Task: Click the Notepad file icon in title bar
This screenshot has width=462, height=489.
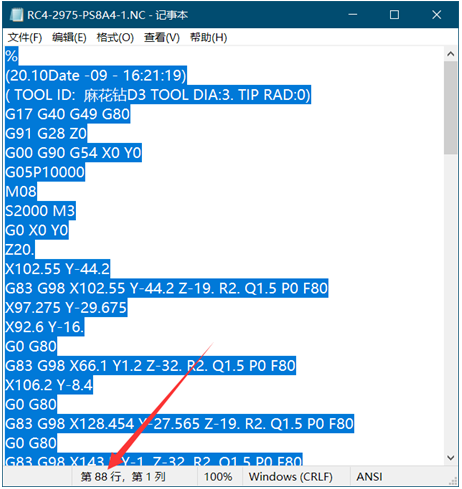Action: [16, 15]
